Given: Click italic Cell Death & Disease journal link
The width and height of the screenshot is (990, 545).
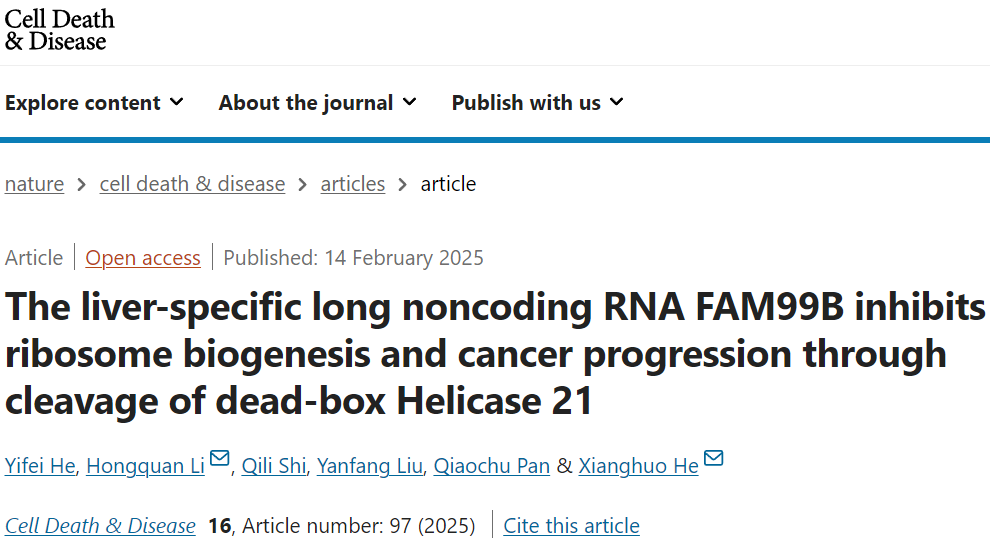Looking at the screenshot, I should tap(100, 525).
